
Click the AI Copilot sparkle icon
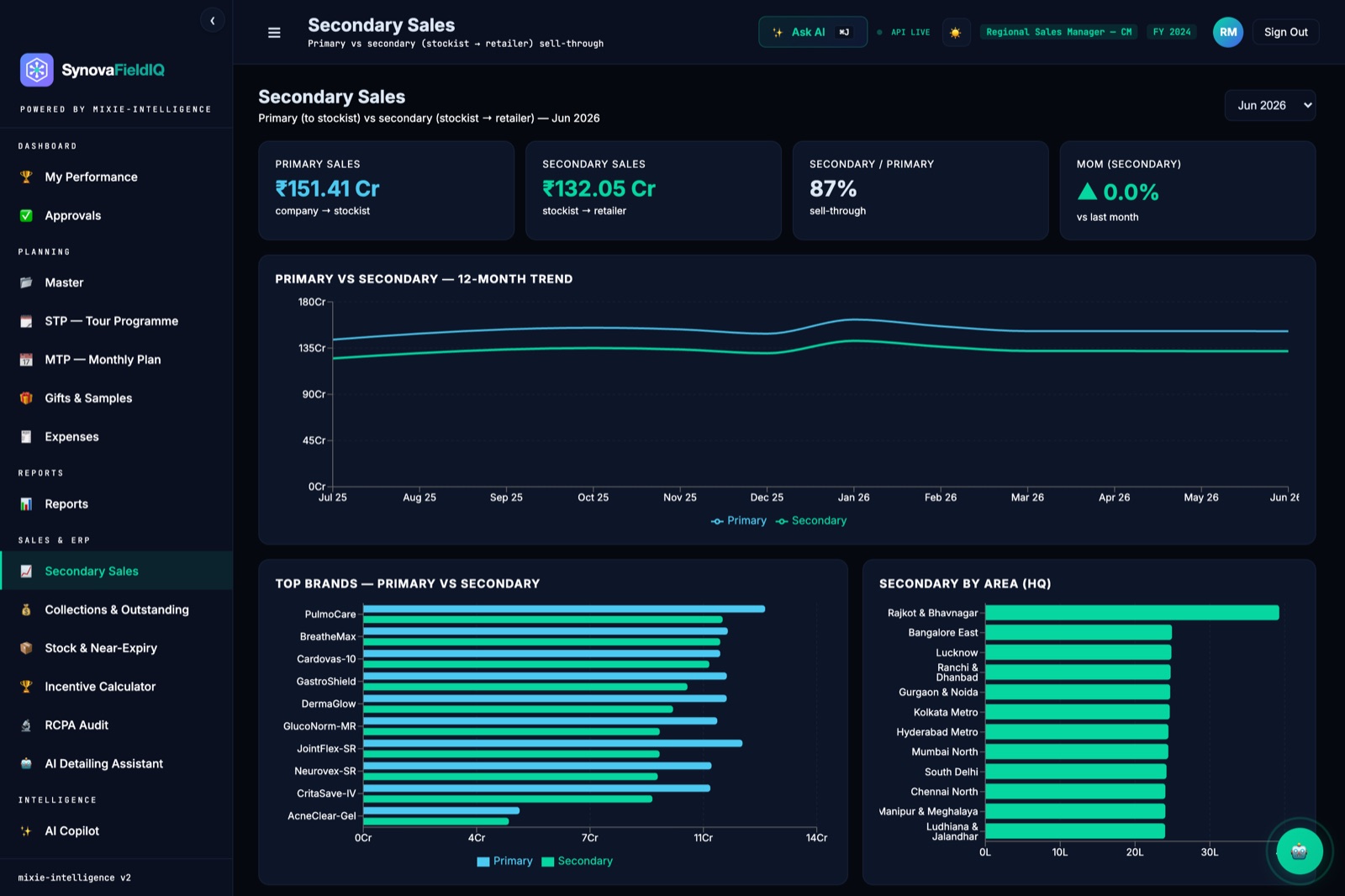point(26,831)
